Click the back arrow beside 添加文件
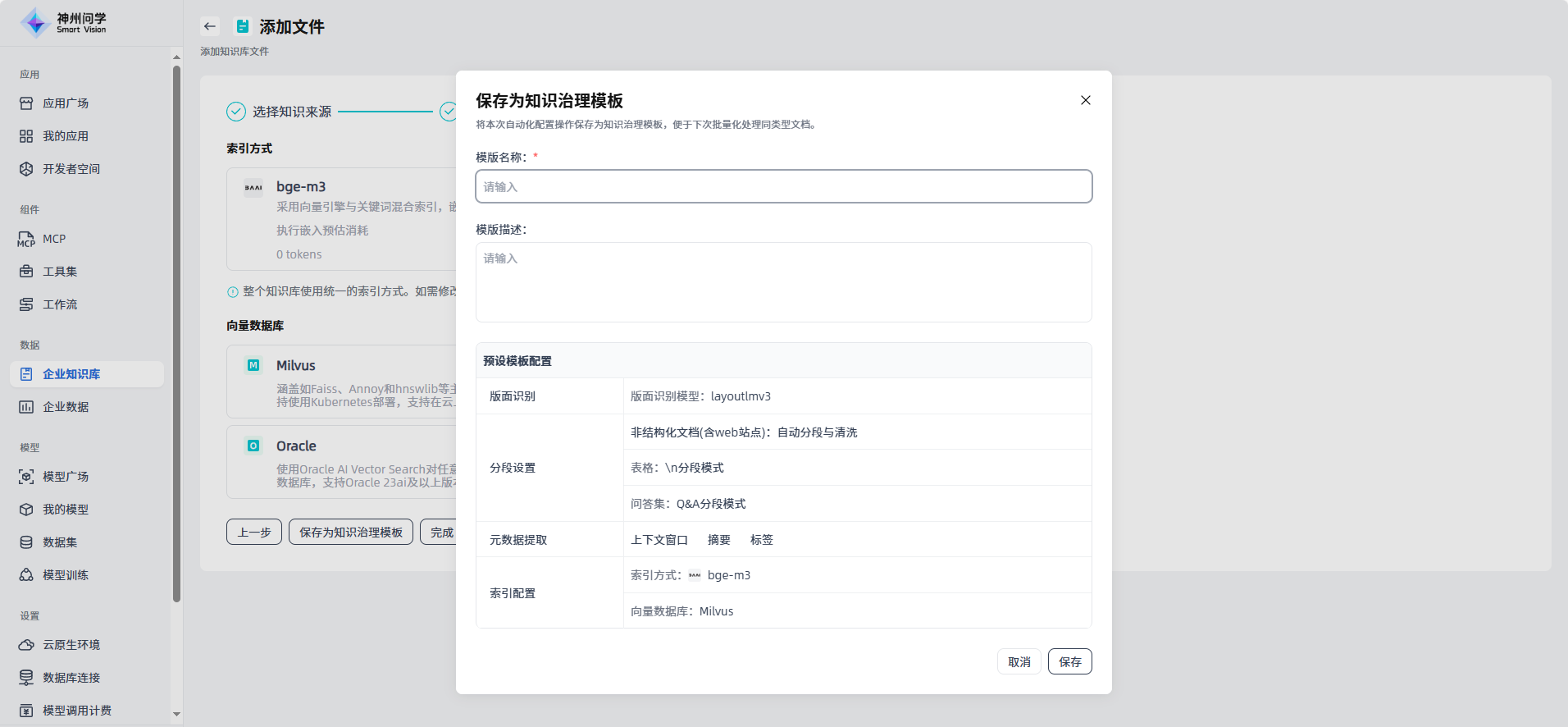The height and width of the screenshot is (727, 1568). 210,26
